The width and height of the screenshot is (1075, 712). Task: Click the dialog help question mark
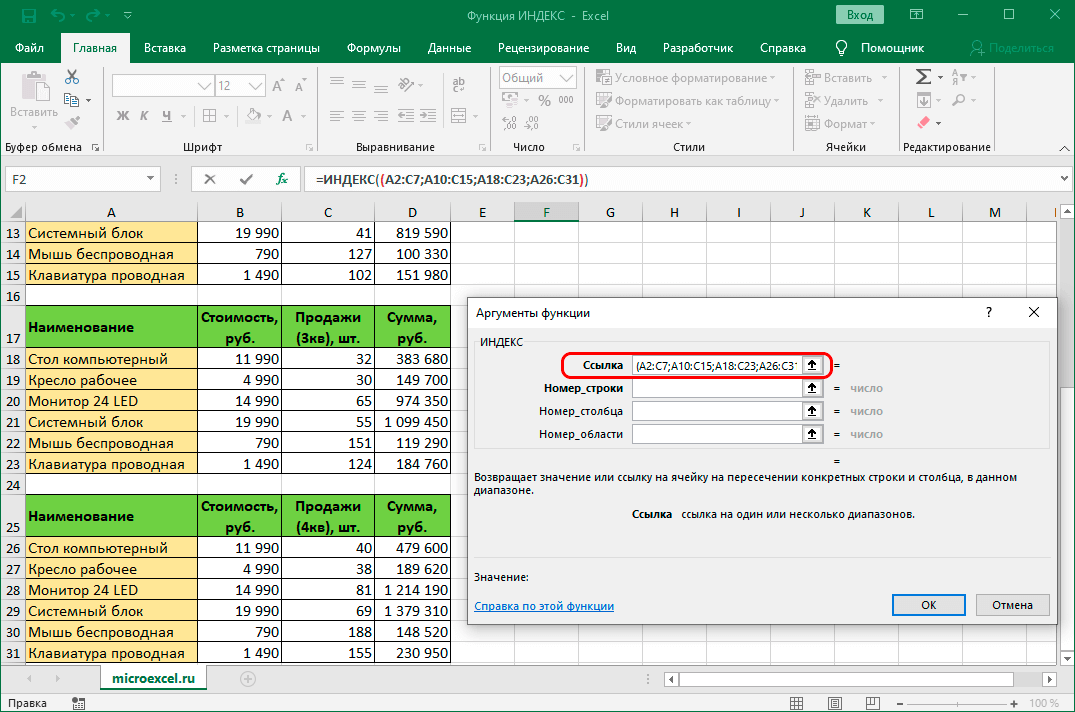pyautogui.click(x=989, y=312)
